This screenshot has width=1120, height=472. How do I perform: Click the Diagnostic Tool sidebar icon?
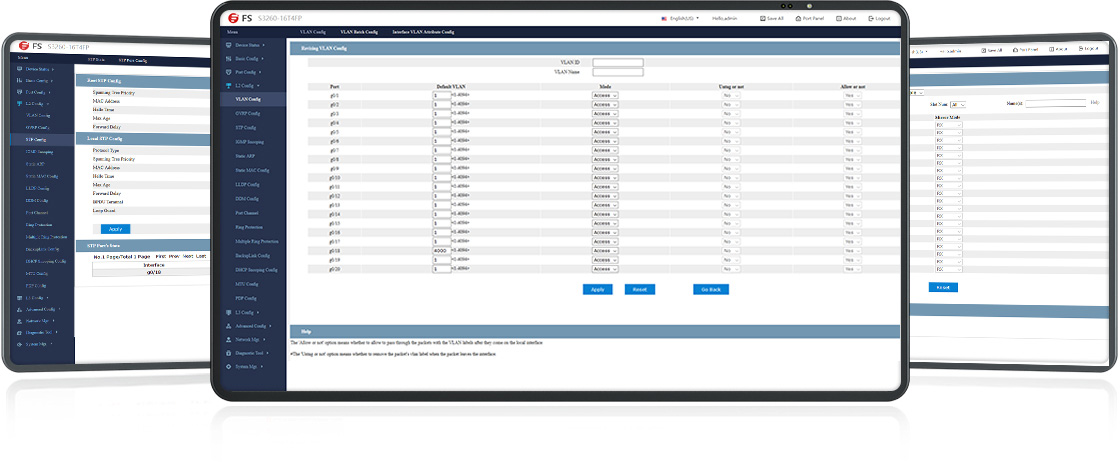(228, 353)
